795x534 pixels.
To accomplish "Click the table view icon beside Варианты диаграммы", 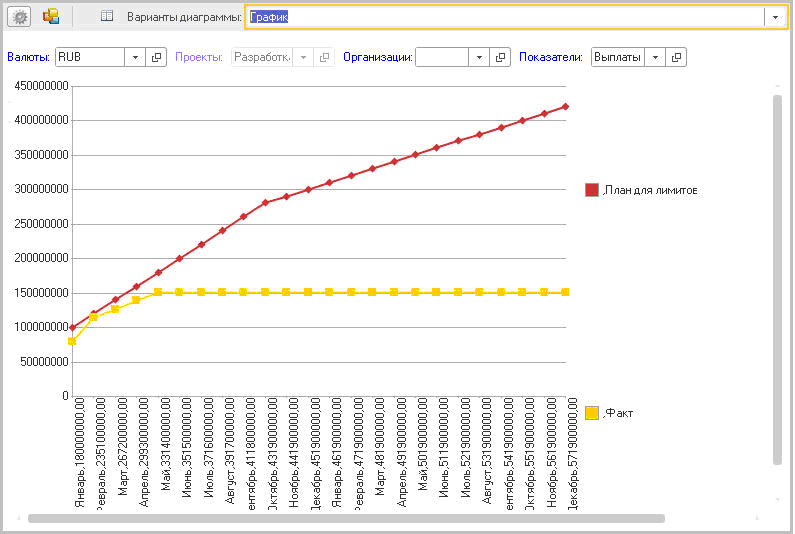I will click(x=107, y=17).
